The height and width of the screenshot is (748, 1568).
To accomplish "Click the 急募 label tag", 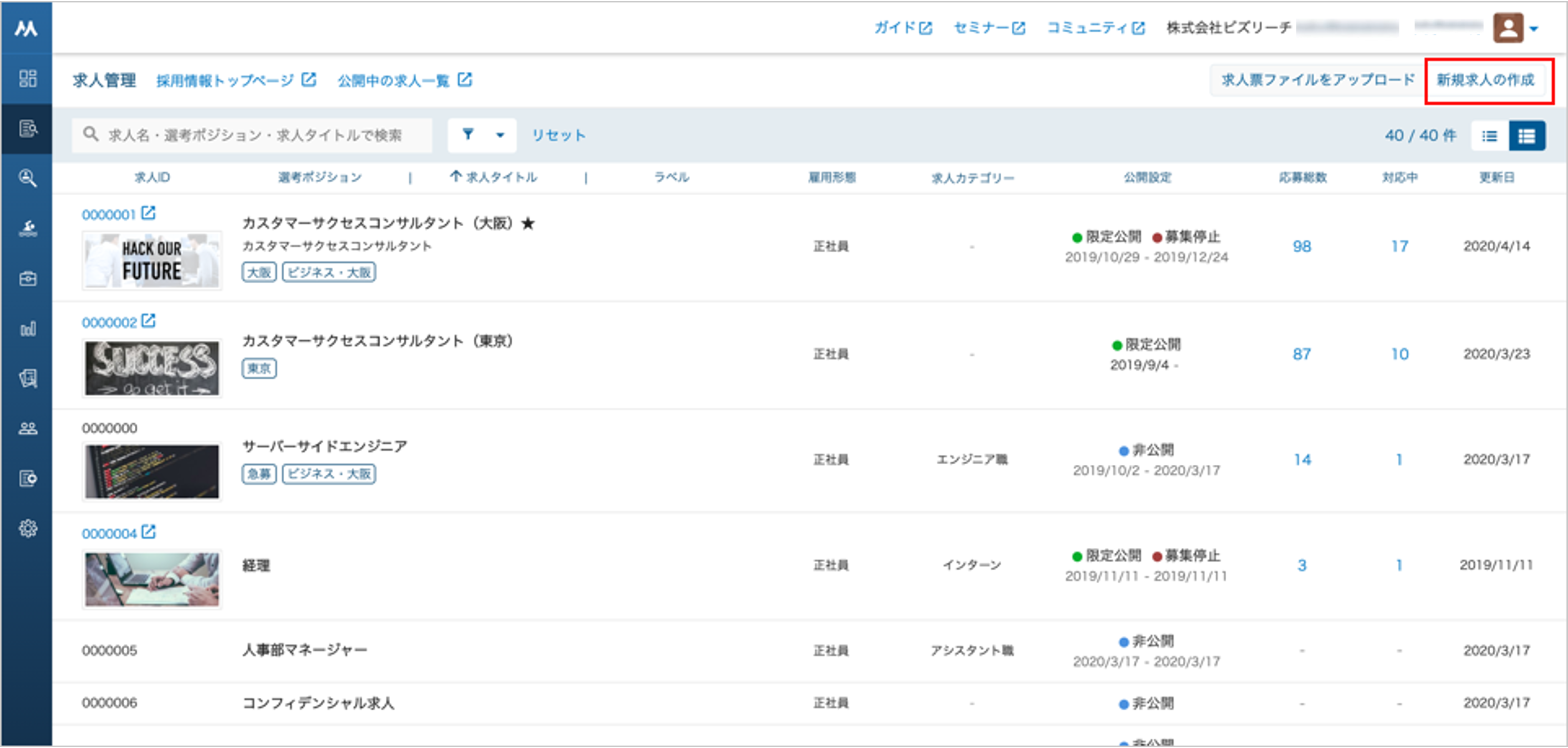I will tap(259, 474).
